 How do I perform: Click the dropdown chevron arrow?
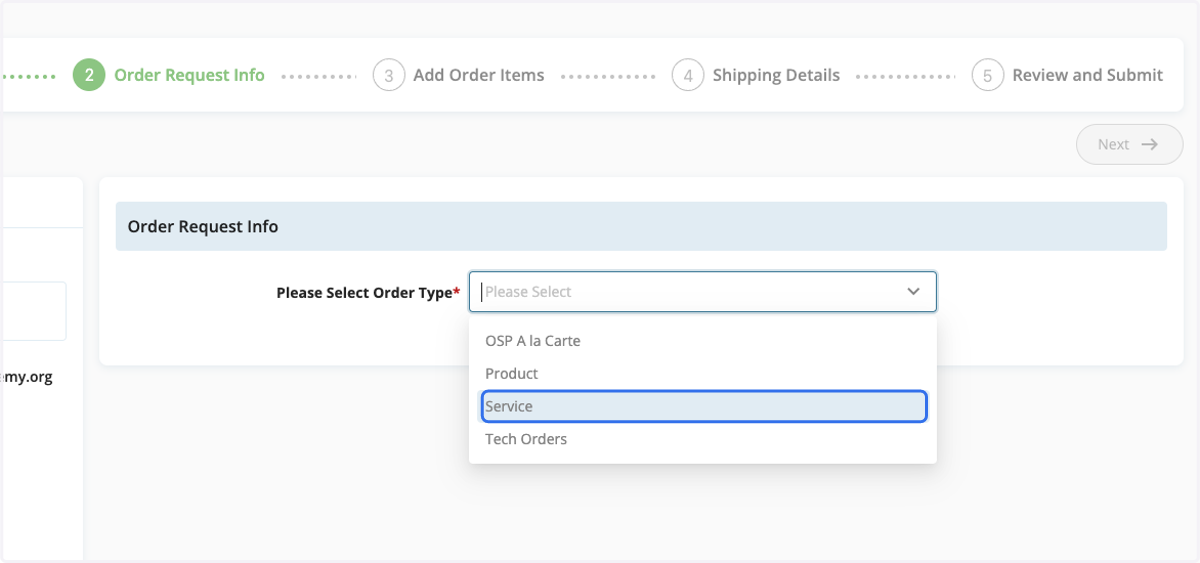tap(913, 292)
